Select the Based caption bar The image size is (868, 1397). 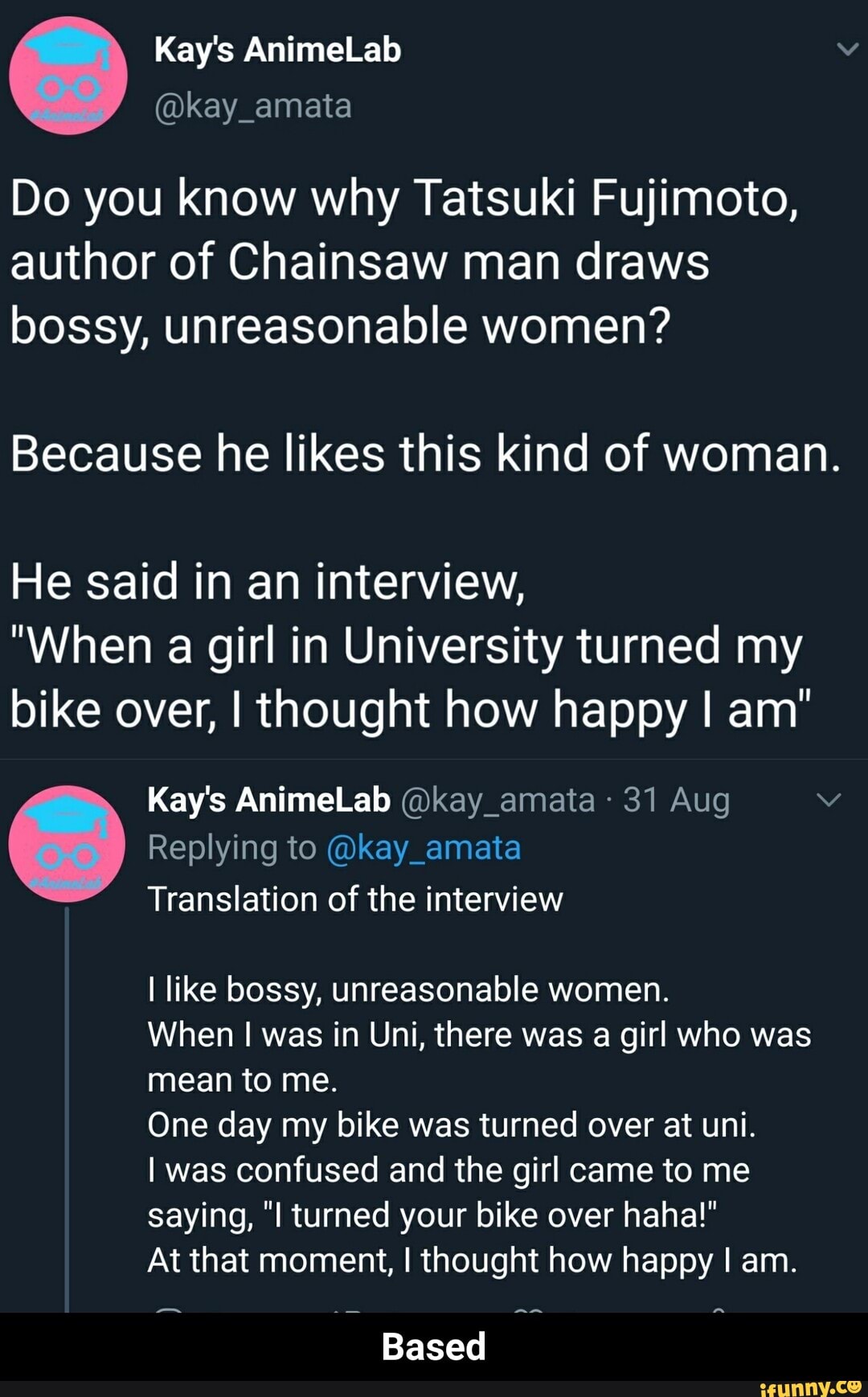tap(434, 1345)
